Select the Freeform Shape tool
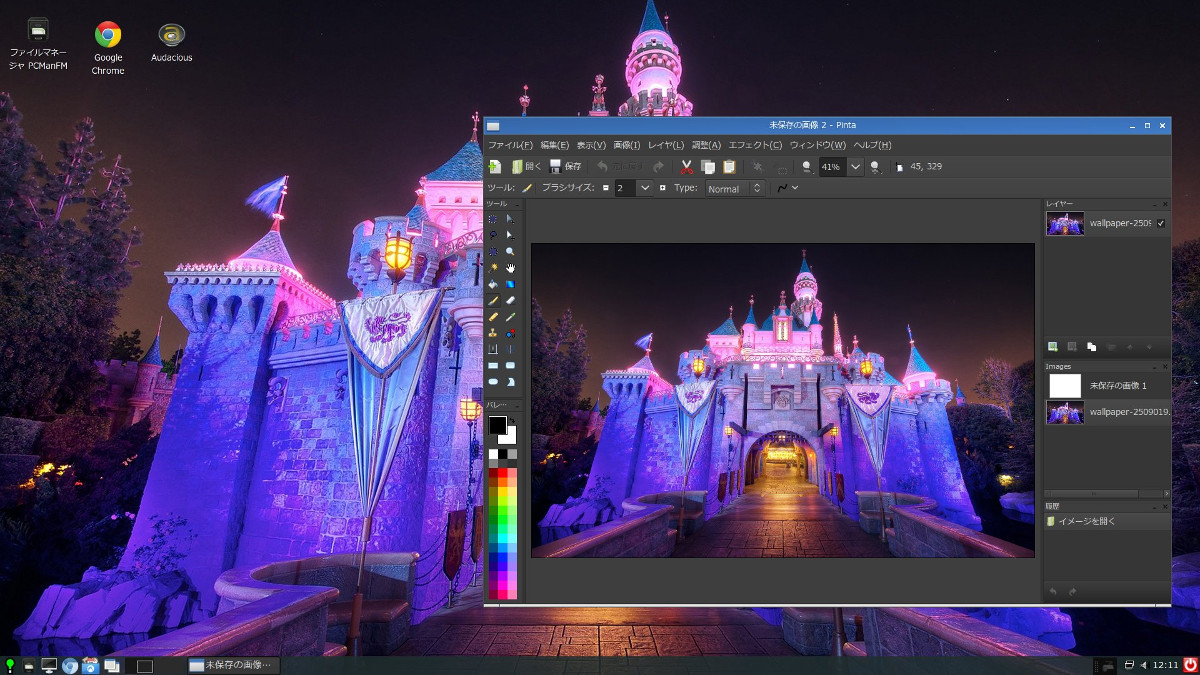The width and height of the screenshot is (1200, 675). click(x=510, y=382)
